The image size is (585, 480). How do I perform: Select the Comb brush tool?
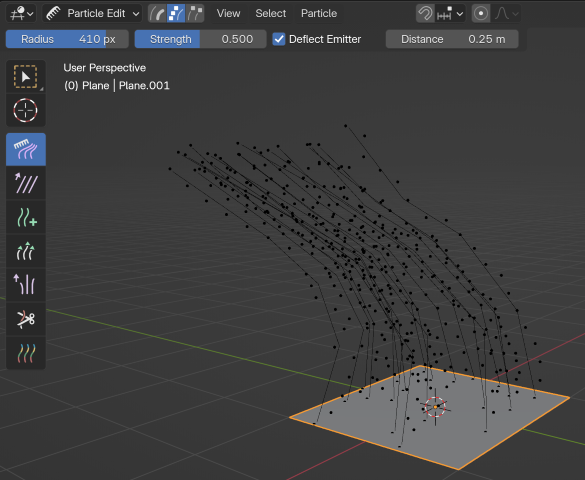click(x=26, y=150)
